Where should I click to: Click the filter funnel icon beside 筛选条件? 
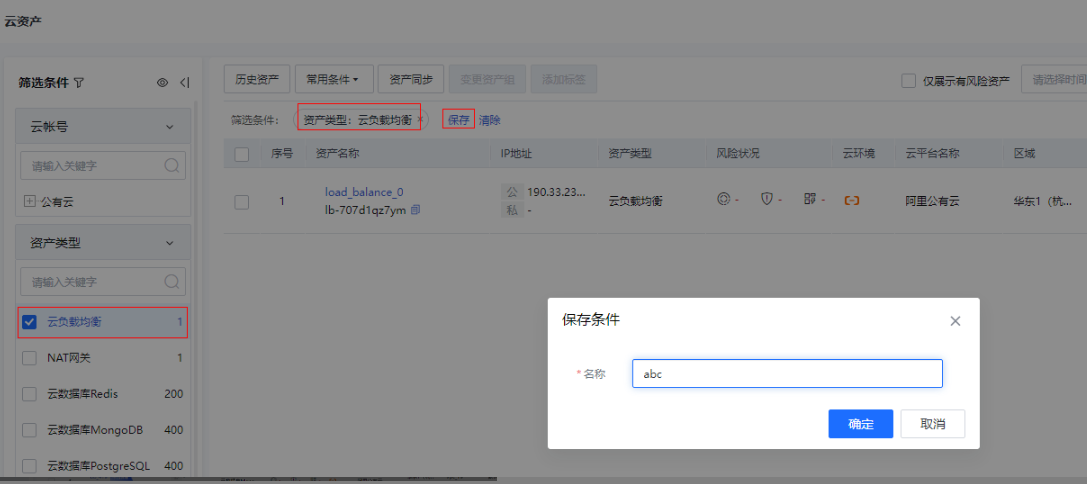79,83
